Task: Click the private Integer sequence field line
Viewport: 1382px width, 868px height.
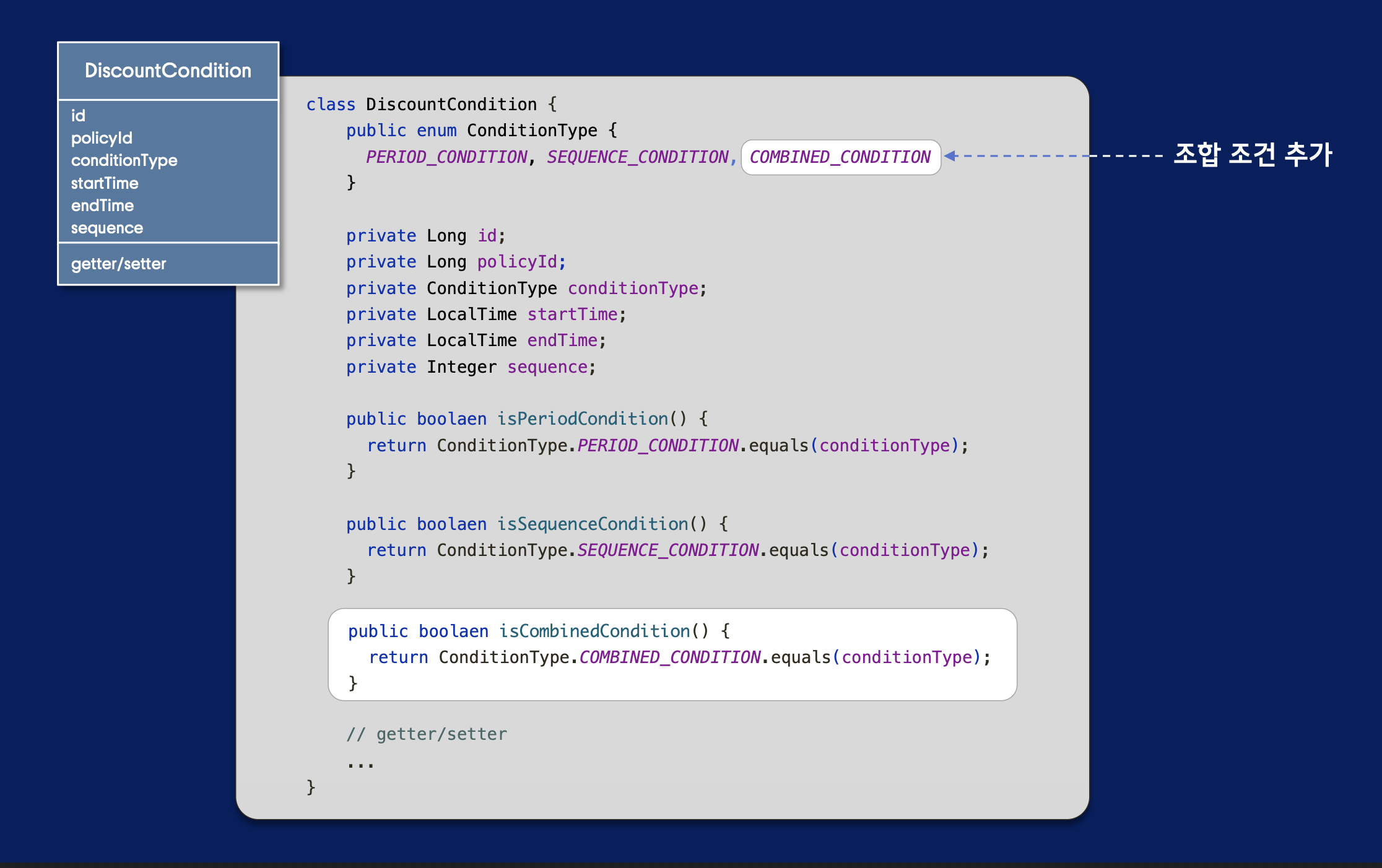Action: pyautogui.click(x=471, y=367)
